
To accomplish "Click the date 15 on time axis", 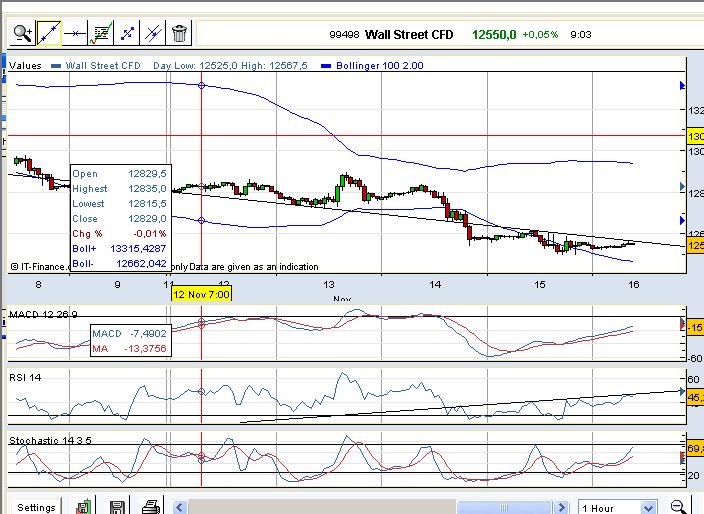I will point(540,284).
